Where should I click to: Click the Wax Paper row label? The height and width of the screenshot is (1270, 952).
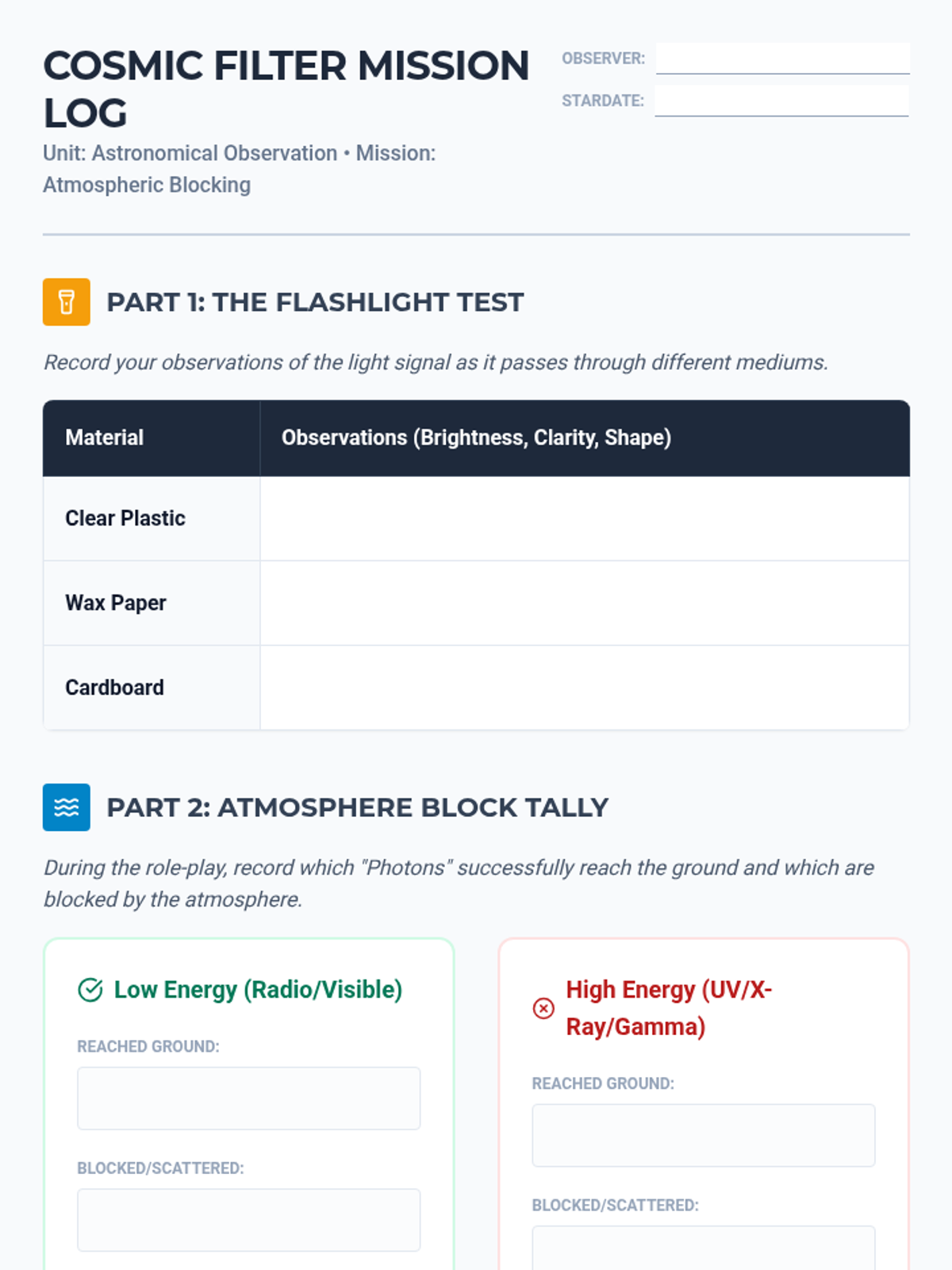116,603
